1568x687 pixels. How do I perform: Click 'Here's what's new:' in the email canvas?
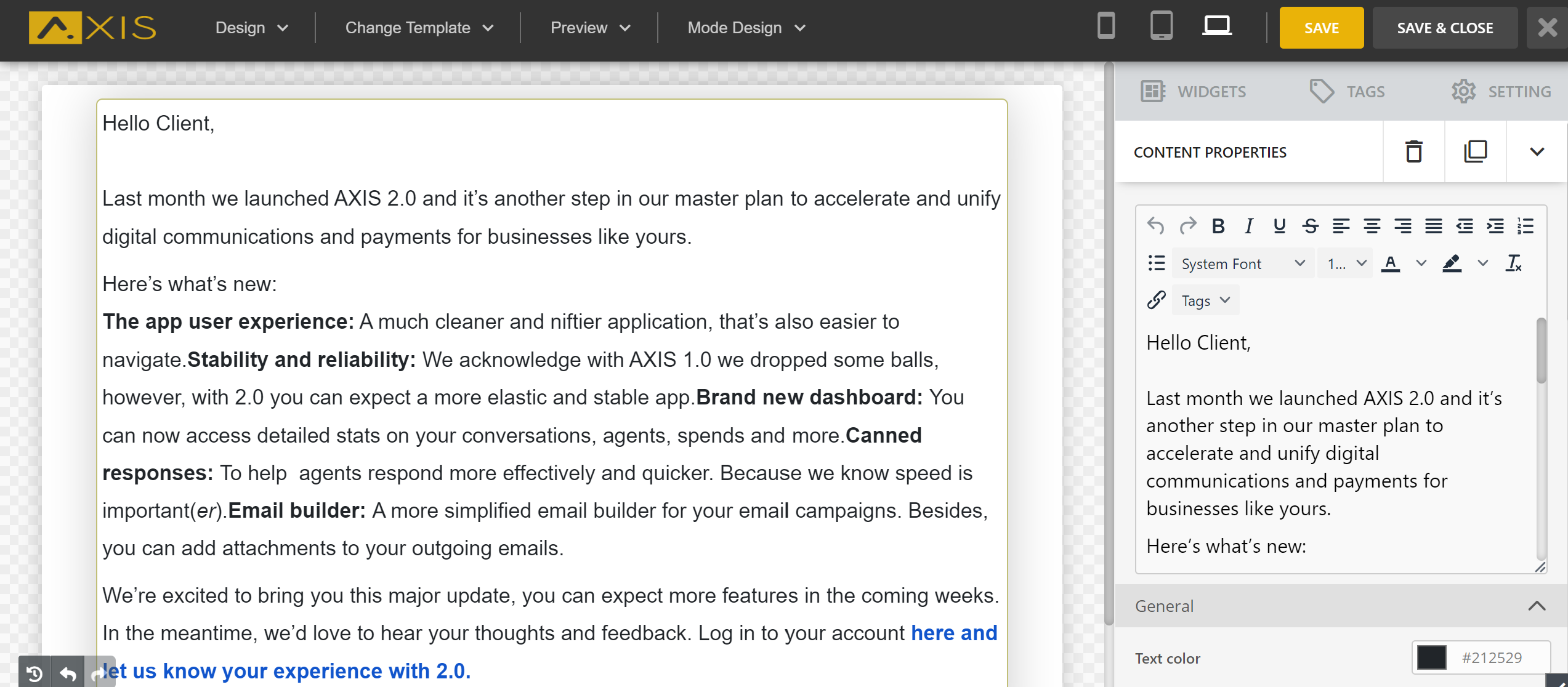click(x=190, y=284)
